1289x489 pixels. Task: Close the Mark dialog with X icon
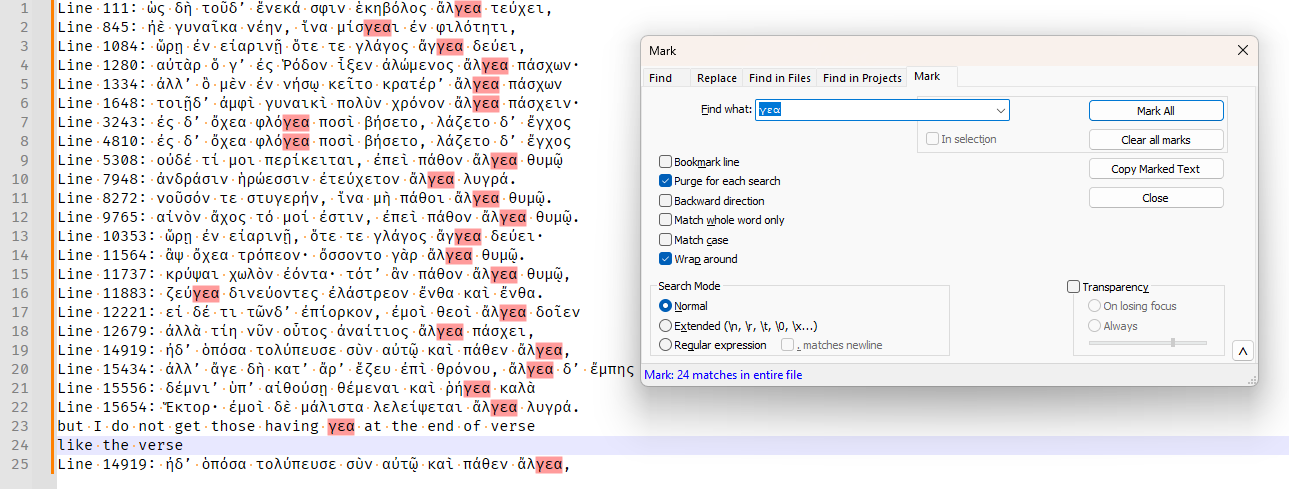pos(1243,50)
